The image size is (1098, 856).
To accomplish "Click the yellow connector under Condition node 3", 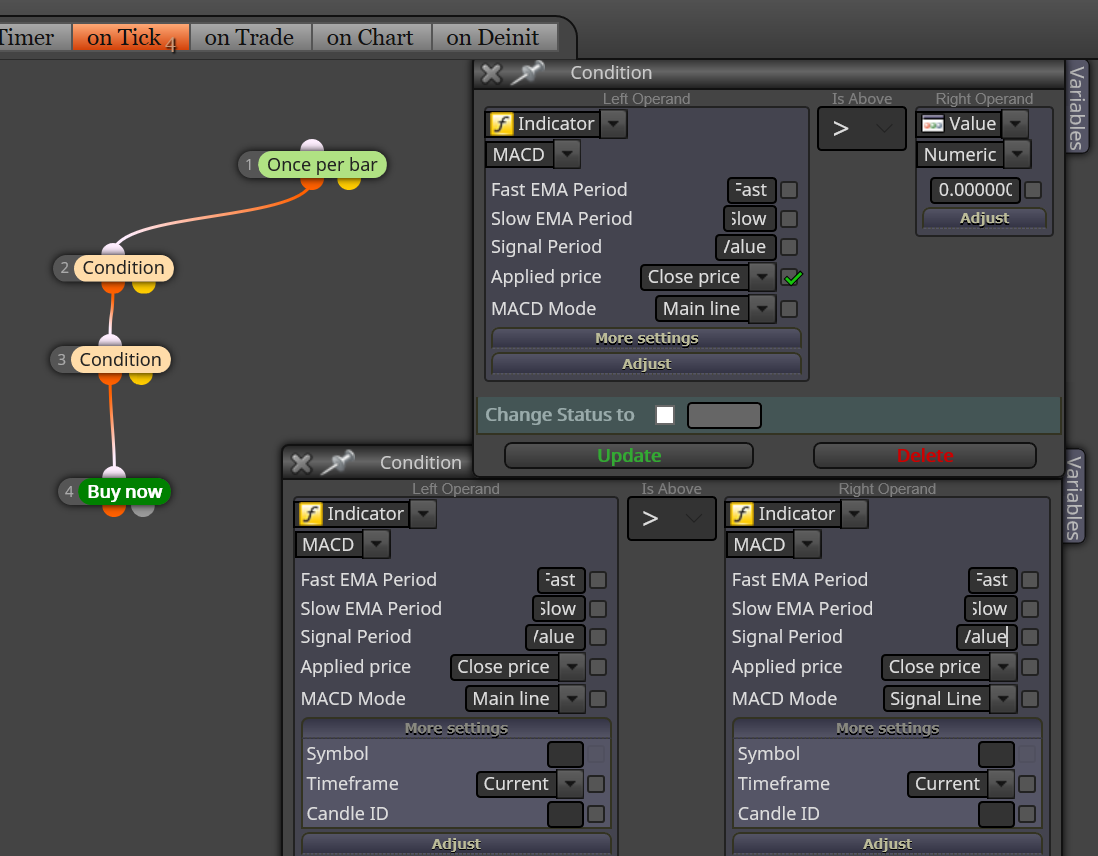I will (141, 378).
